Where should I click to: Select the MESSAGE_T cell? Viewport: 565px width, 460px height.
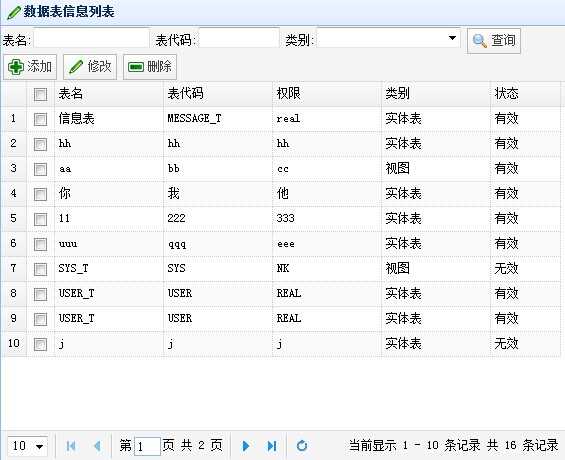pyautogui.click(x=218, y=119)
